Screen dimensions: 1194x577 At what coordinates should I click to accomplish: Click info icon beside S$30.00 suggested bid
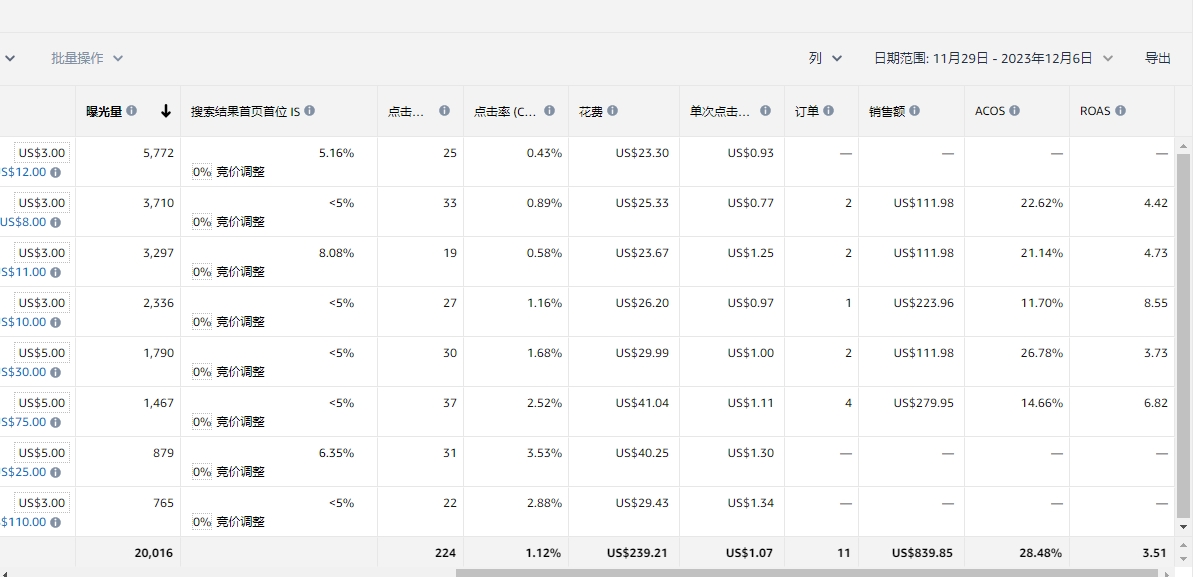(x=56, y=372)
